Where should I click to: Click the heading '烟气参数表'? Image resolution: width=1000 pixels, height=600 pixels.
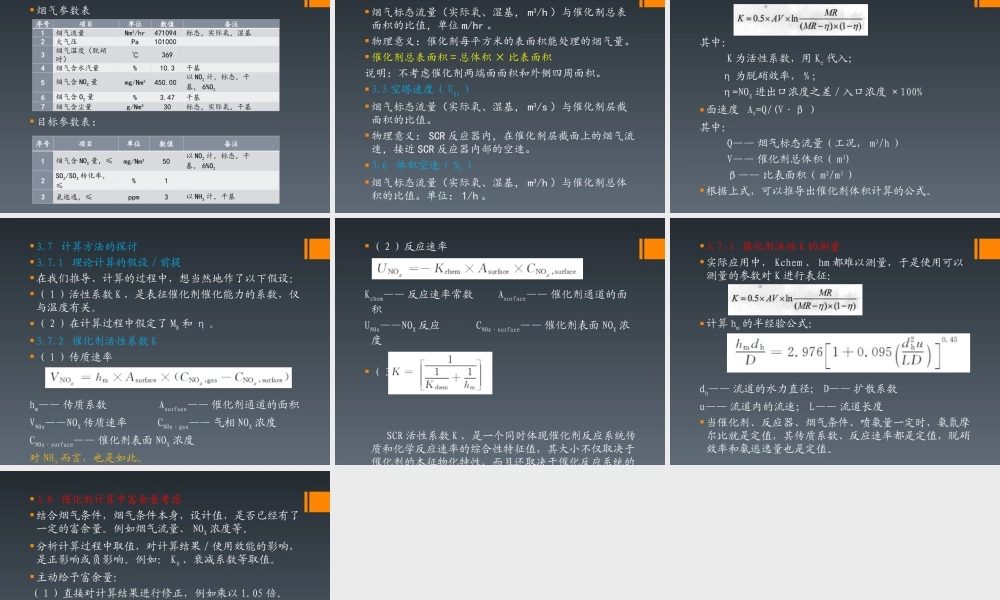[62, 10]
